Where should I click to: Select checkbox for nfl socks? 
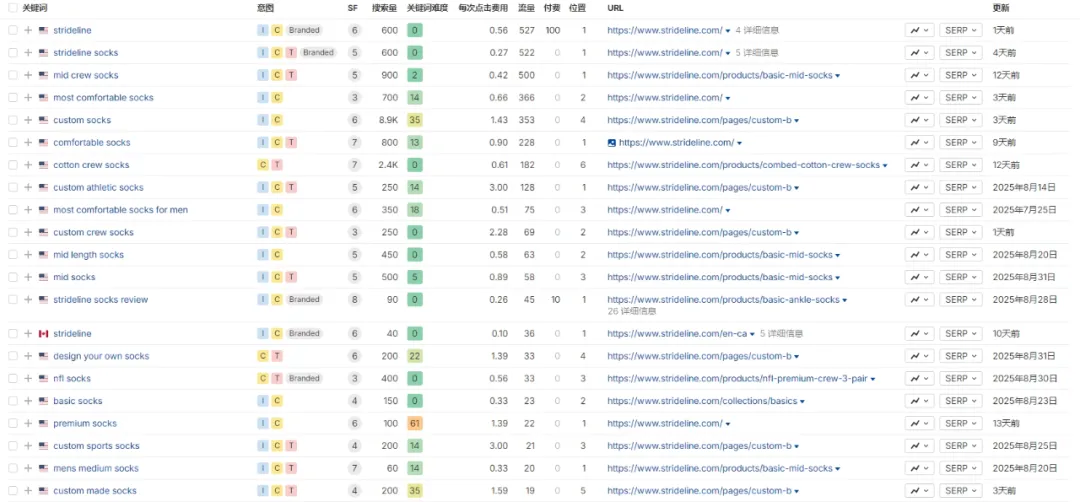(13, 378)
